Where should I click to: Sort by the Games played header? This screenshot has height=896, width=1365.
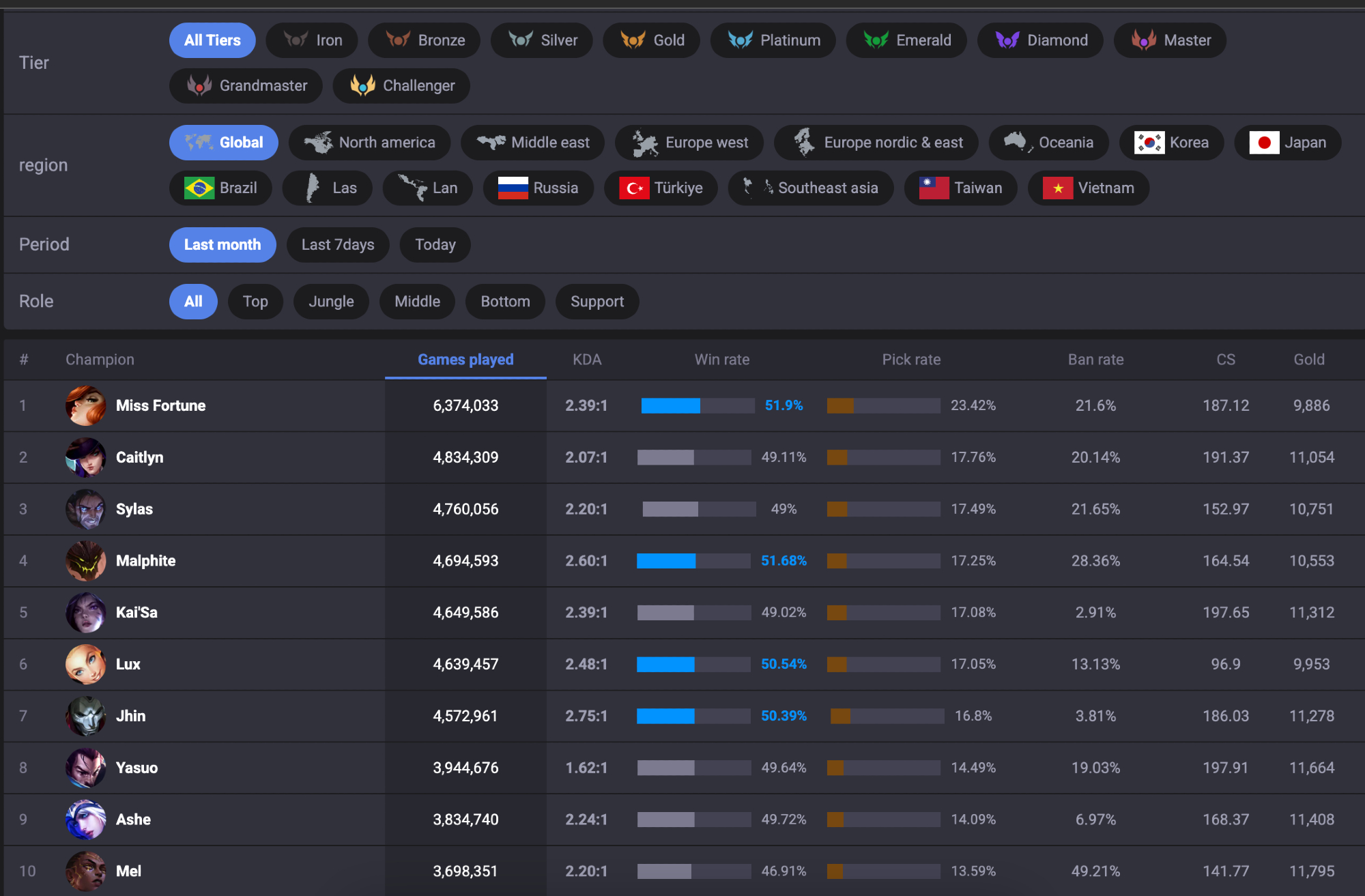pos(465,360)
